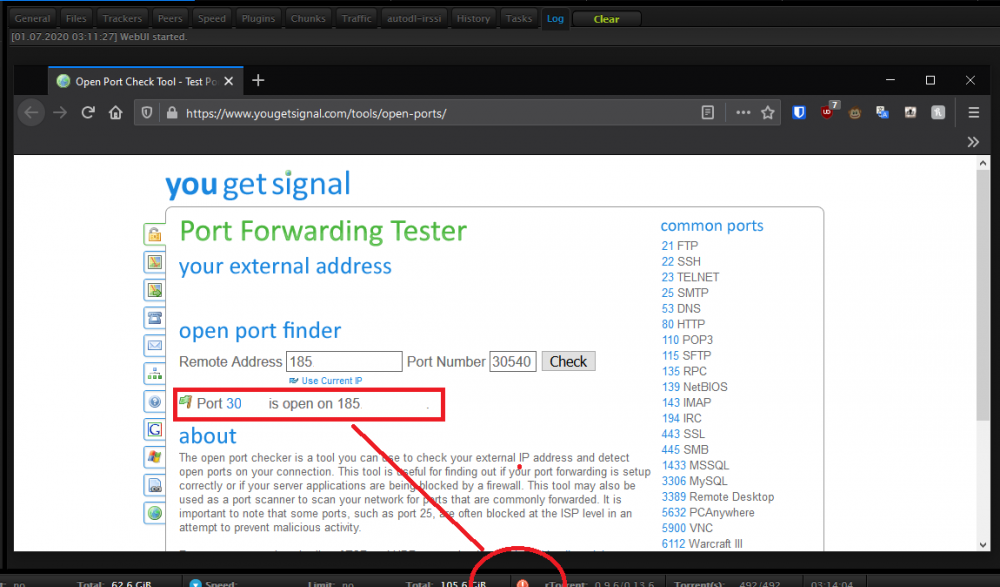
Task: Click the page vertical scrollbar
Action: (x=983, y=297)
